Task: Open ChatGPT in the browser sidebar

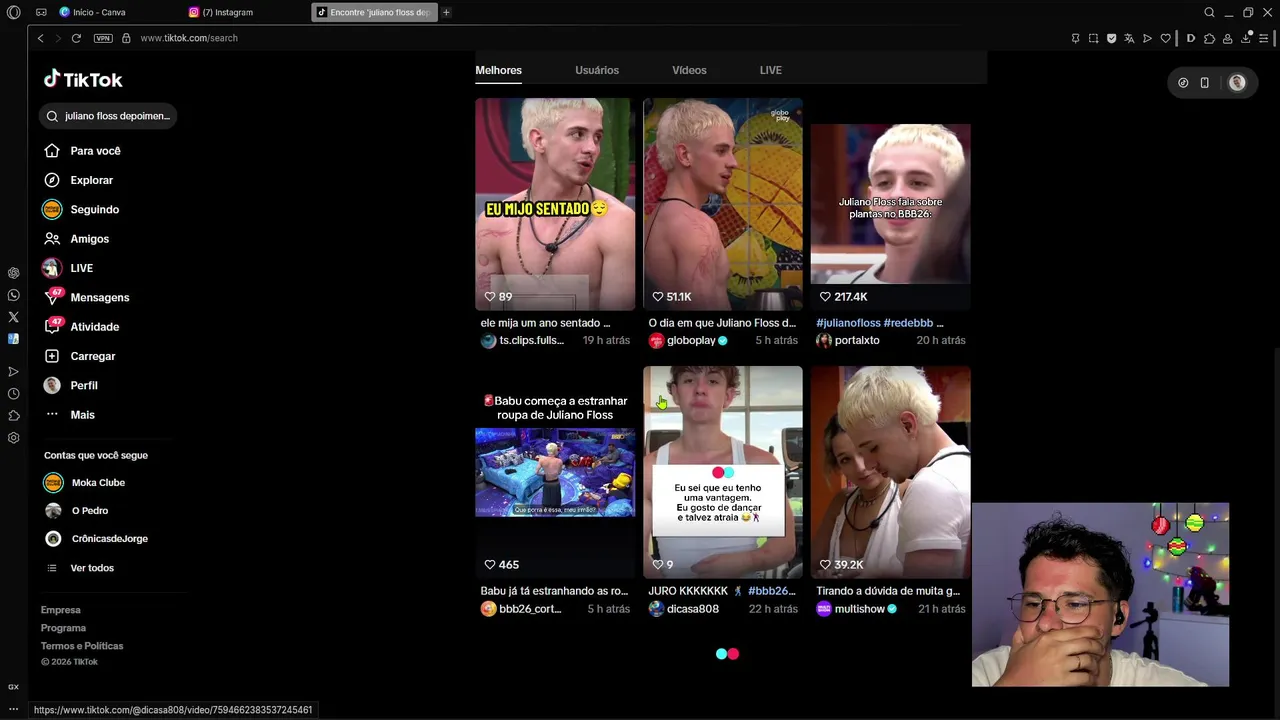Action: pyautogui.click(x=13, y=273)
